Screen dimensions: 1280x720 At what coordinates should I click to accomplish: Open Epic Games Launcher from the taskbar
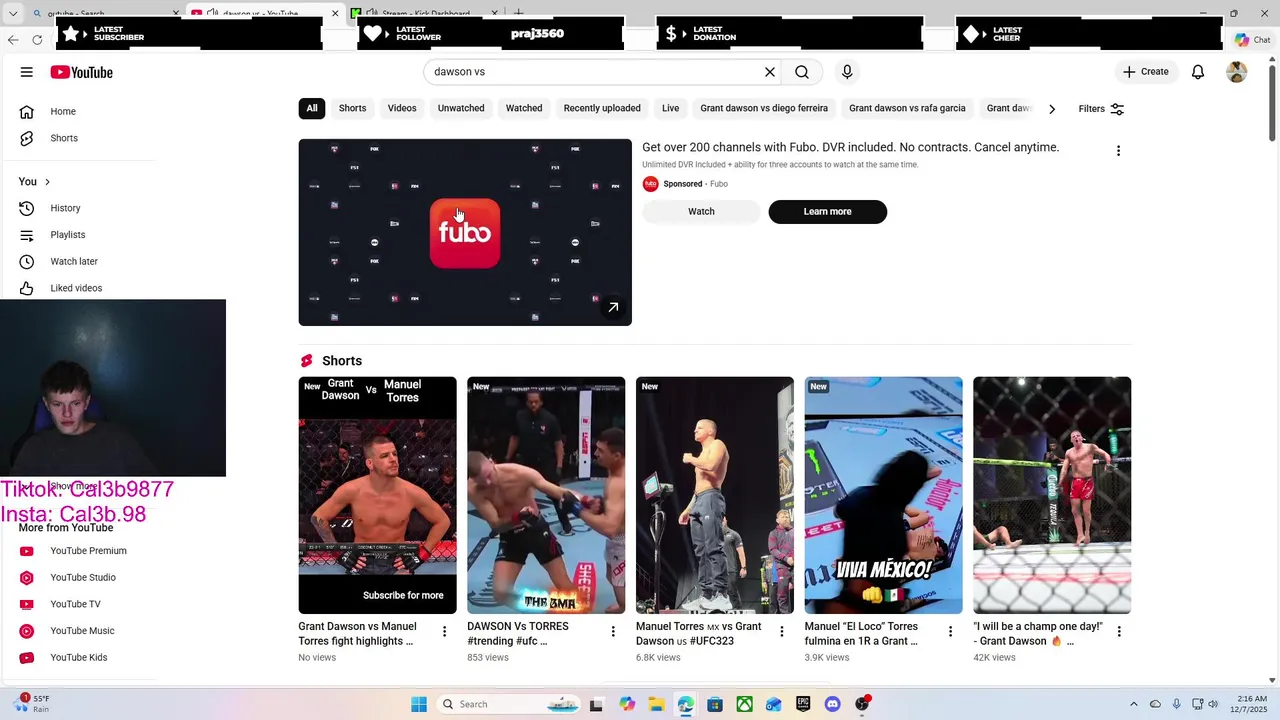point(803,704)
